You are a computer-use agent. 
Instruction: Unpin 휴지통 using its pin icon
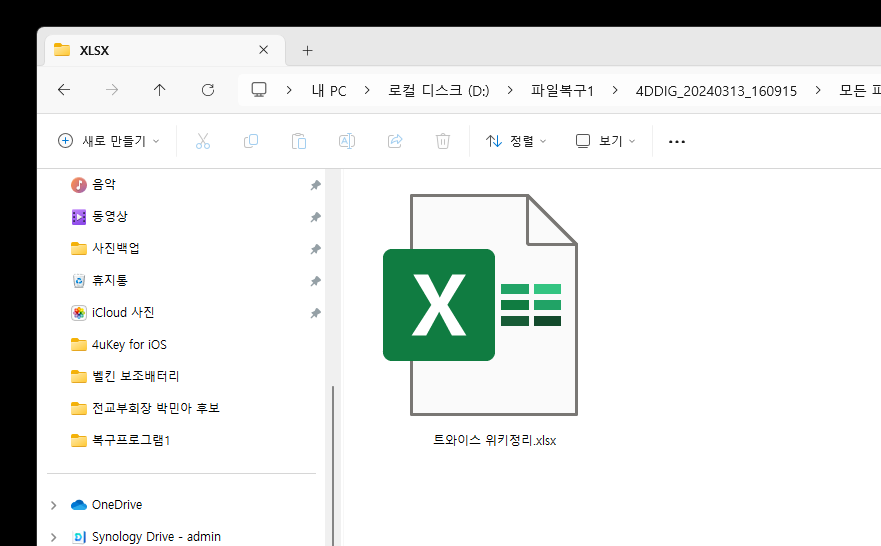[316, 281]
